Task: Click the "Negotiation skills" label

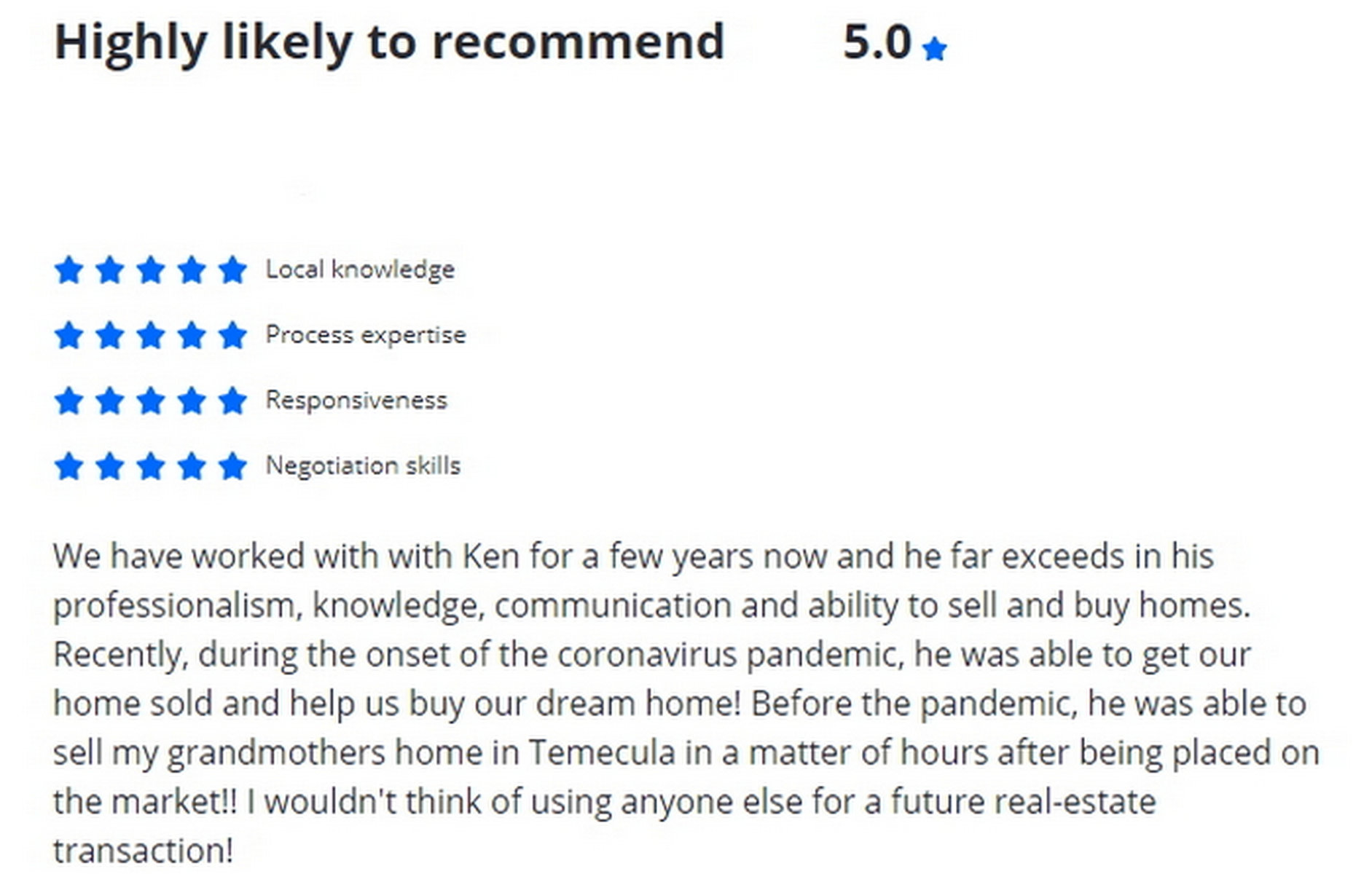Action: click(x=363, y=465)
